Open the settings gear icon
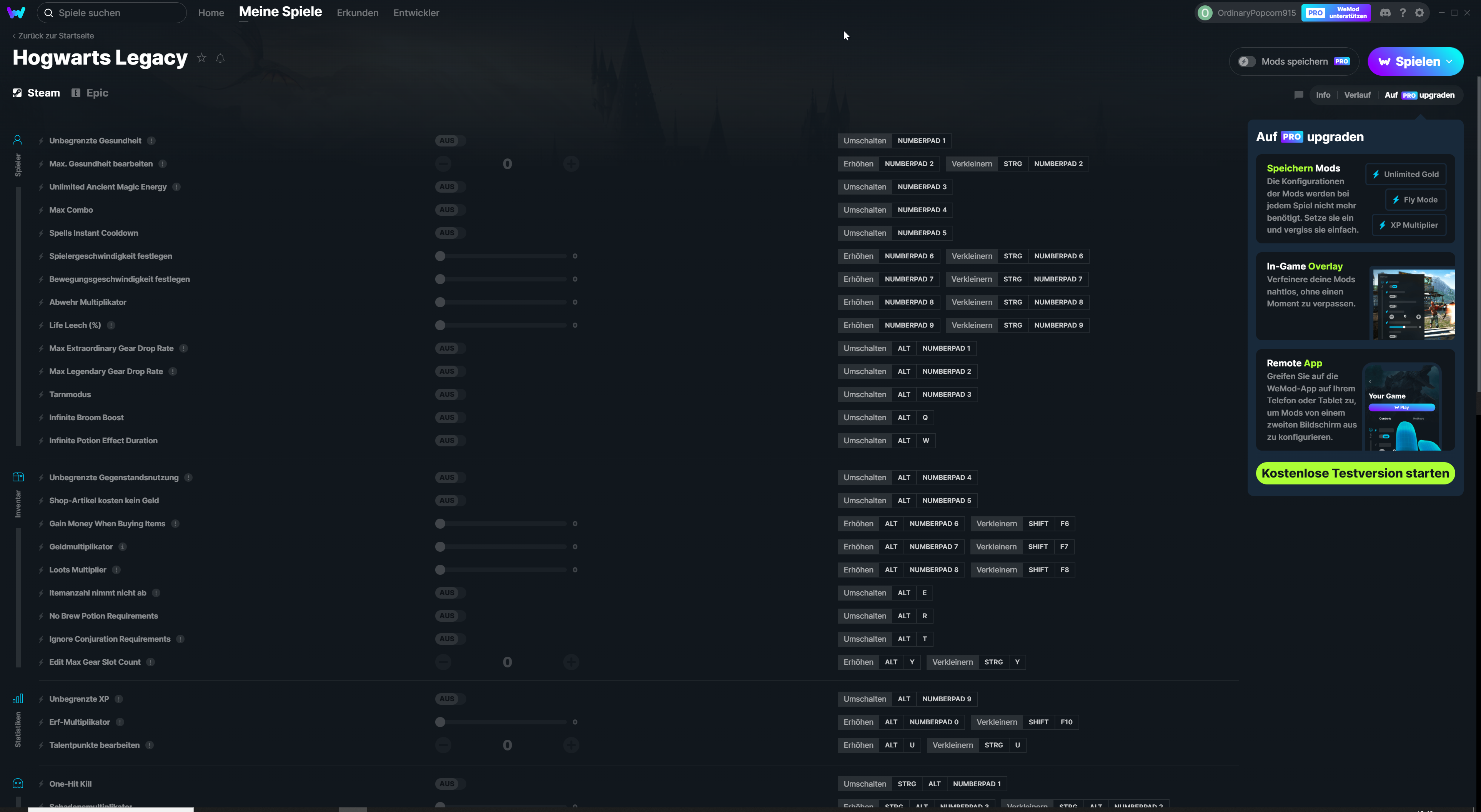The height and width of the screenshot is (812, 1481). coord(1419,13)
